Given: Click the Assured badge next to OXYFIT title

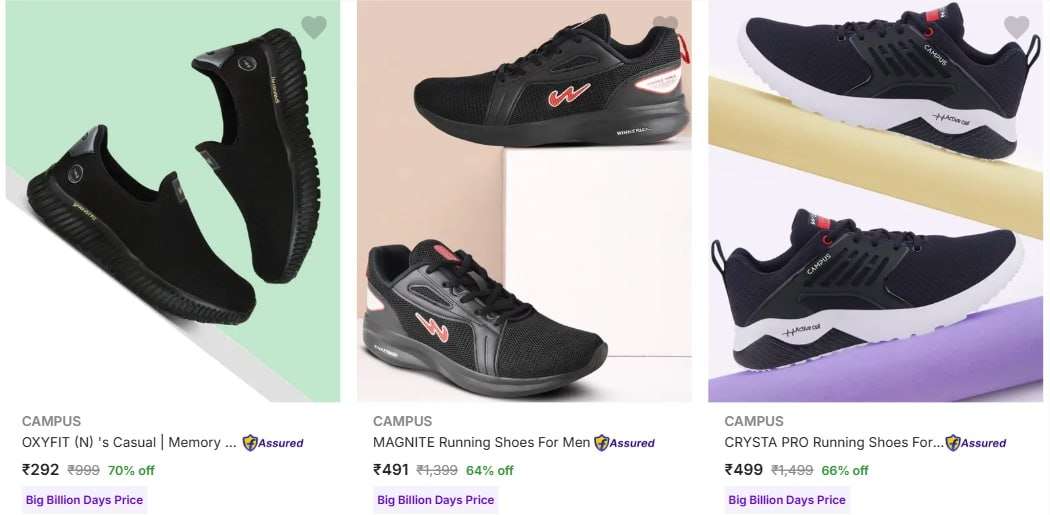Looking at the screenshot, I should coord(273,443).
